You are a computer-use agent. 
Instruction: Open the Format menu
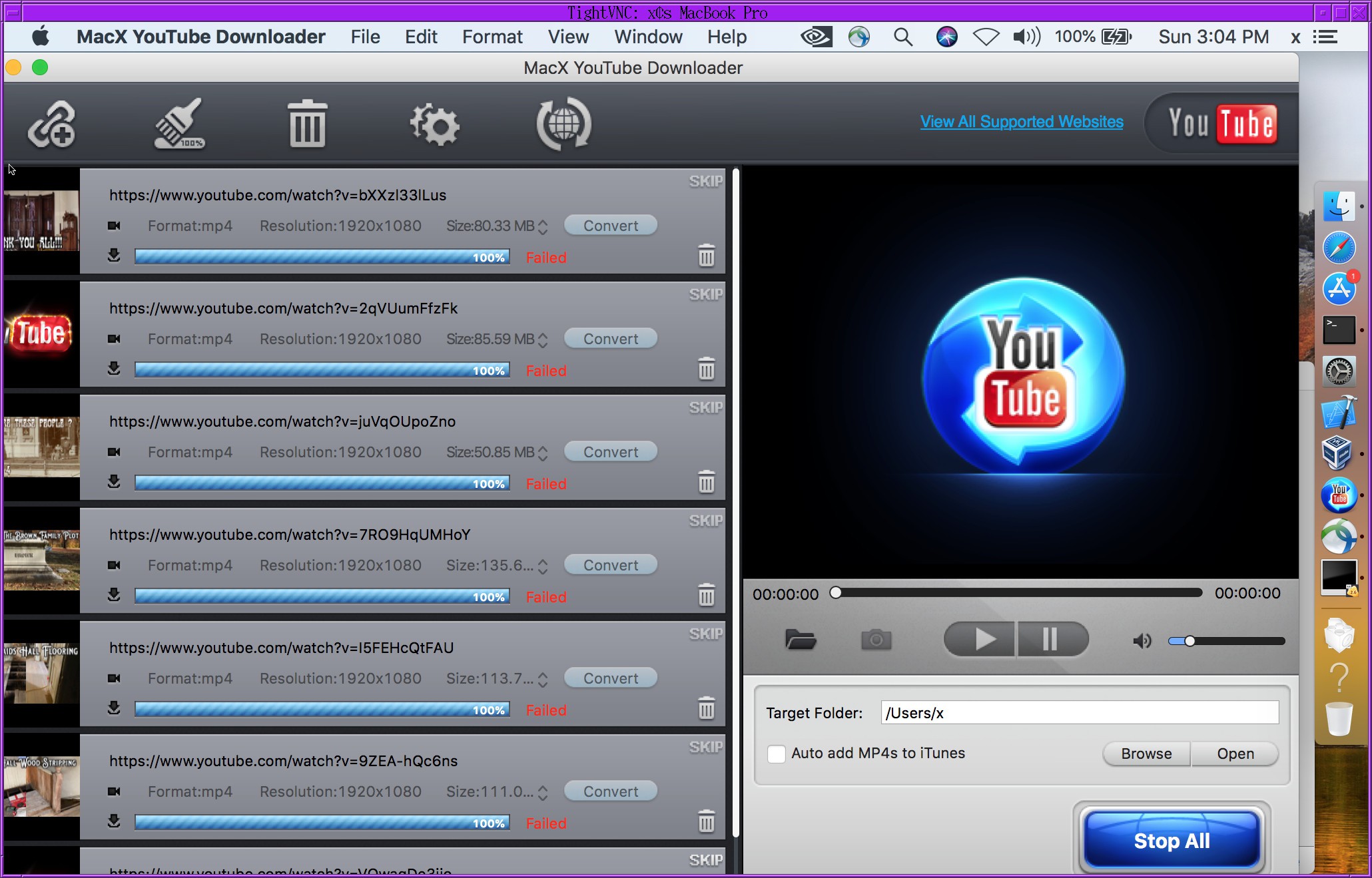492,37
